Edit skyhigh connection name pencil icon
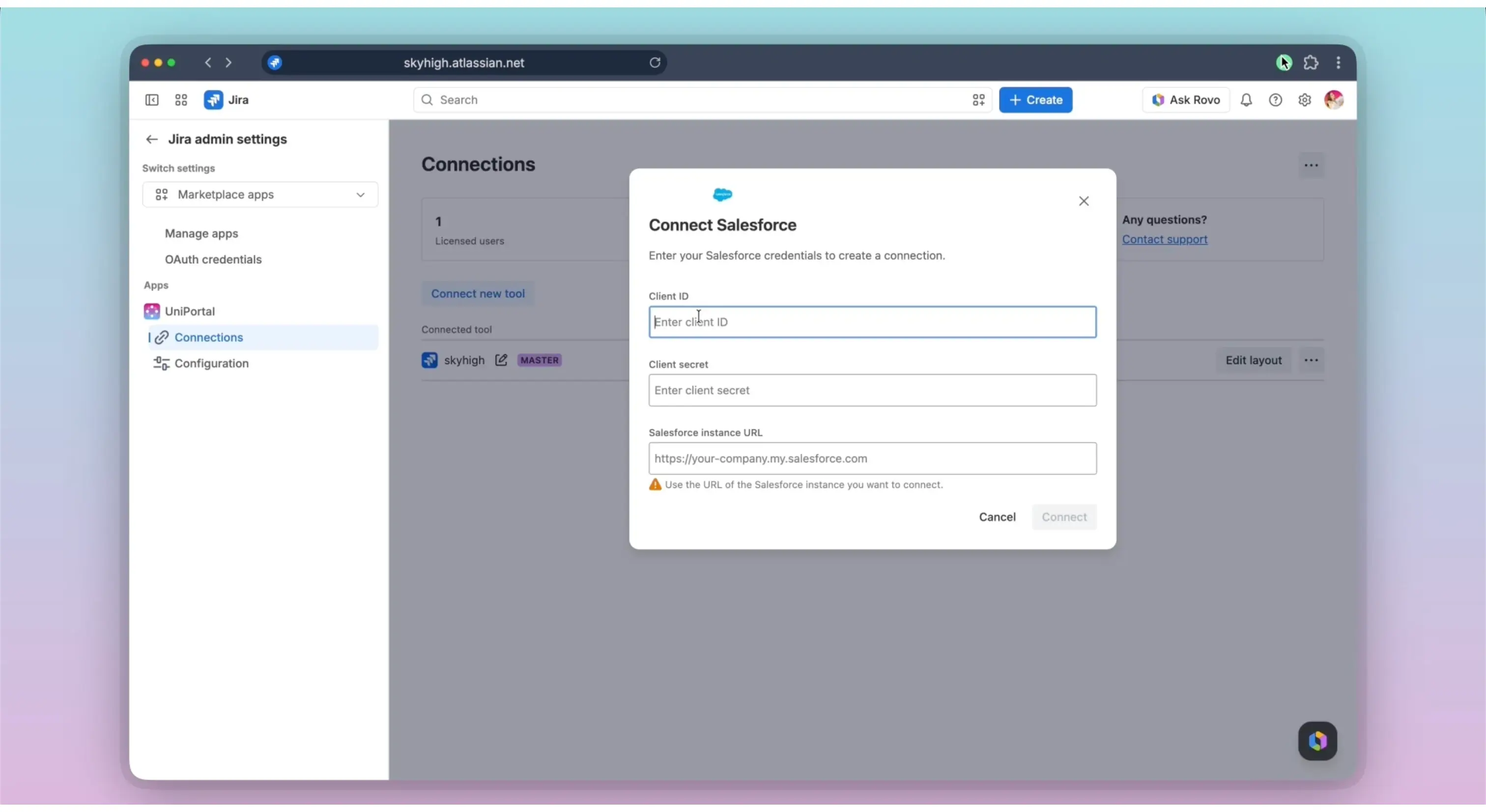The height and width of the screenshot is (812, 1486). coord(501,360)
